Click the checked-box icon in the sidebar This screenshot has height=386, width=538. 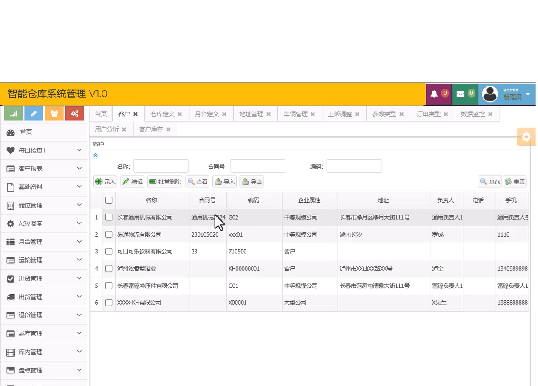[11, 279]
